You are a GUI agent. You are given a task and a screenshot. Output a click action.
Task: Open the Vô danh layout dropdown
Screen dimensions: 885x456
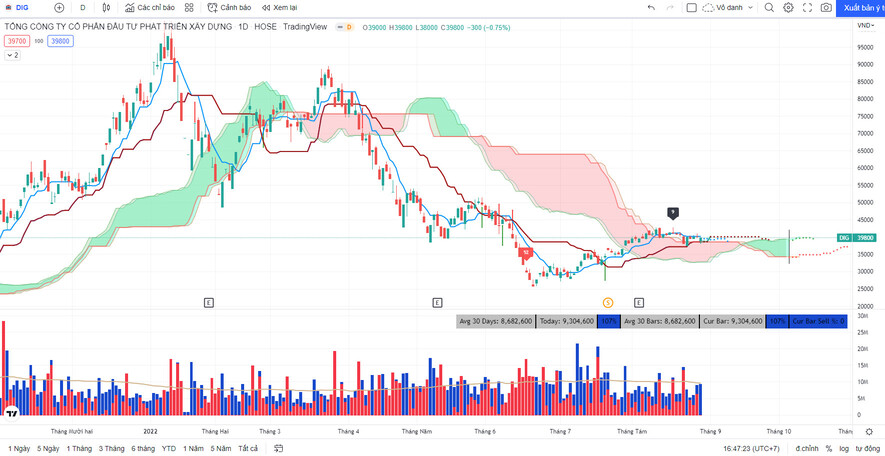click(734, 7)
